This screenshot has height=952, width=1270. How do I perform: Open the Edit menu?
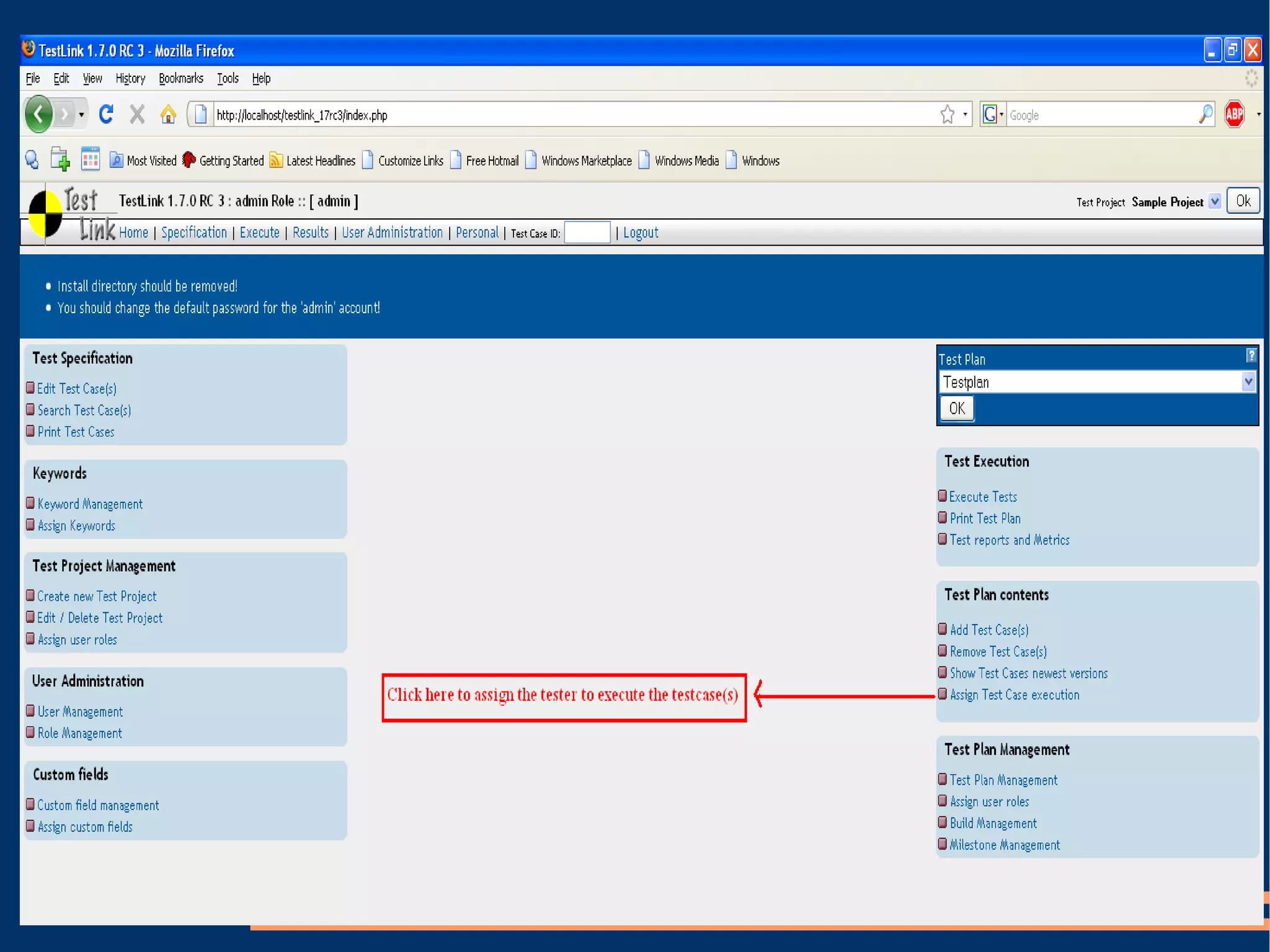pyautogui.click(x=61, y=78)
